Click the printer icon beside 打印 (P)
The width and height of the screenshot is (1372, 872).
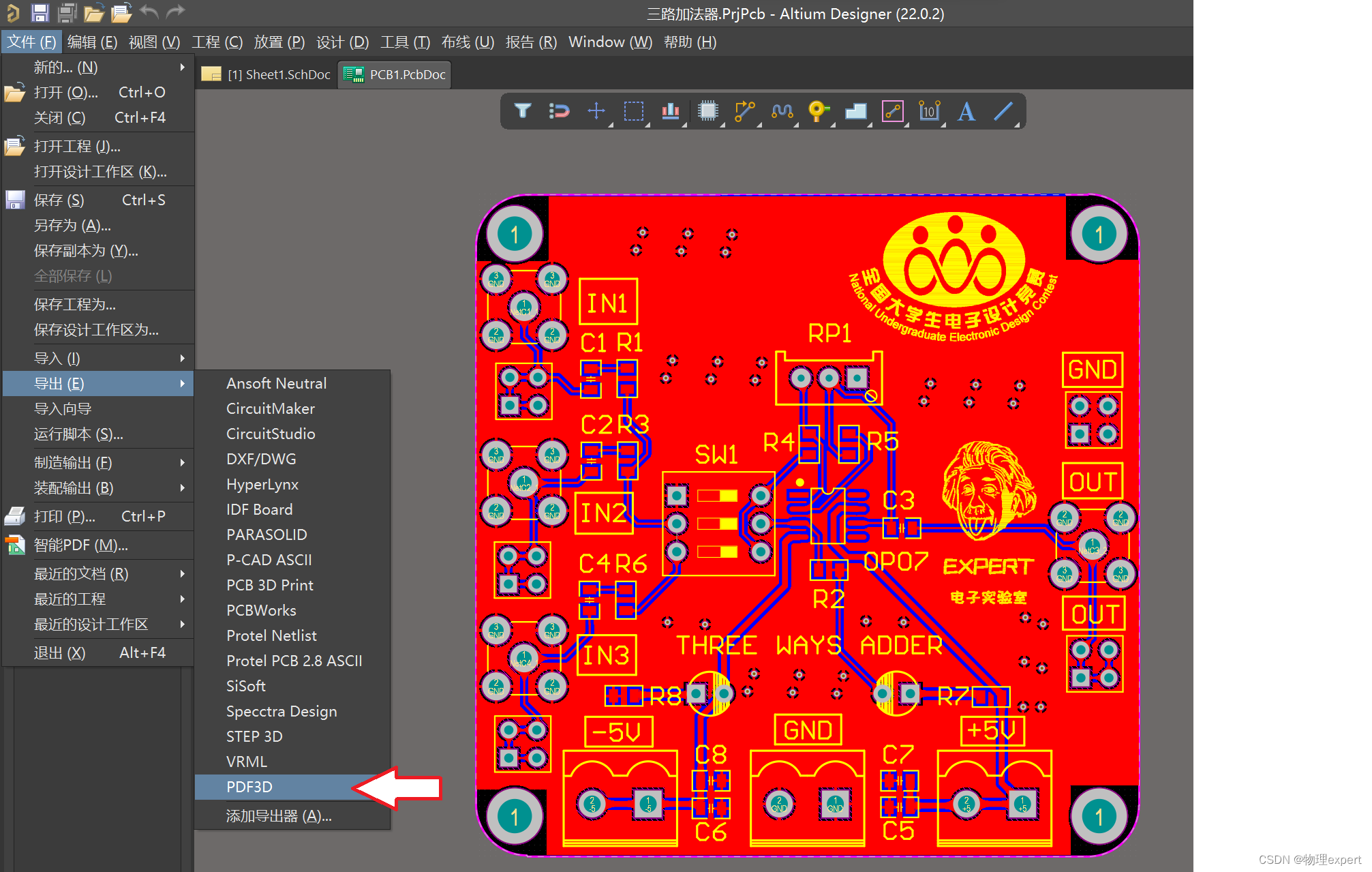click(x=14, y=516)
